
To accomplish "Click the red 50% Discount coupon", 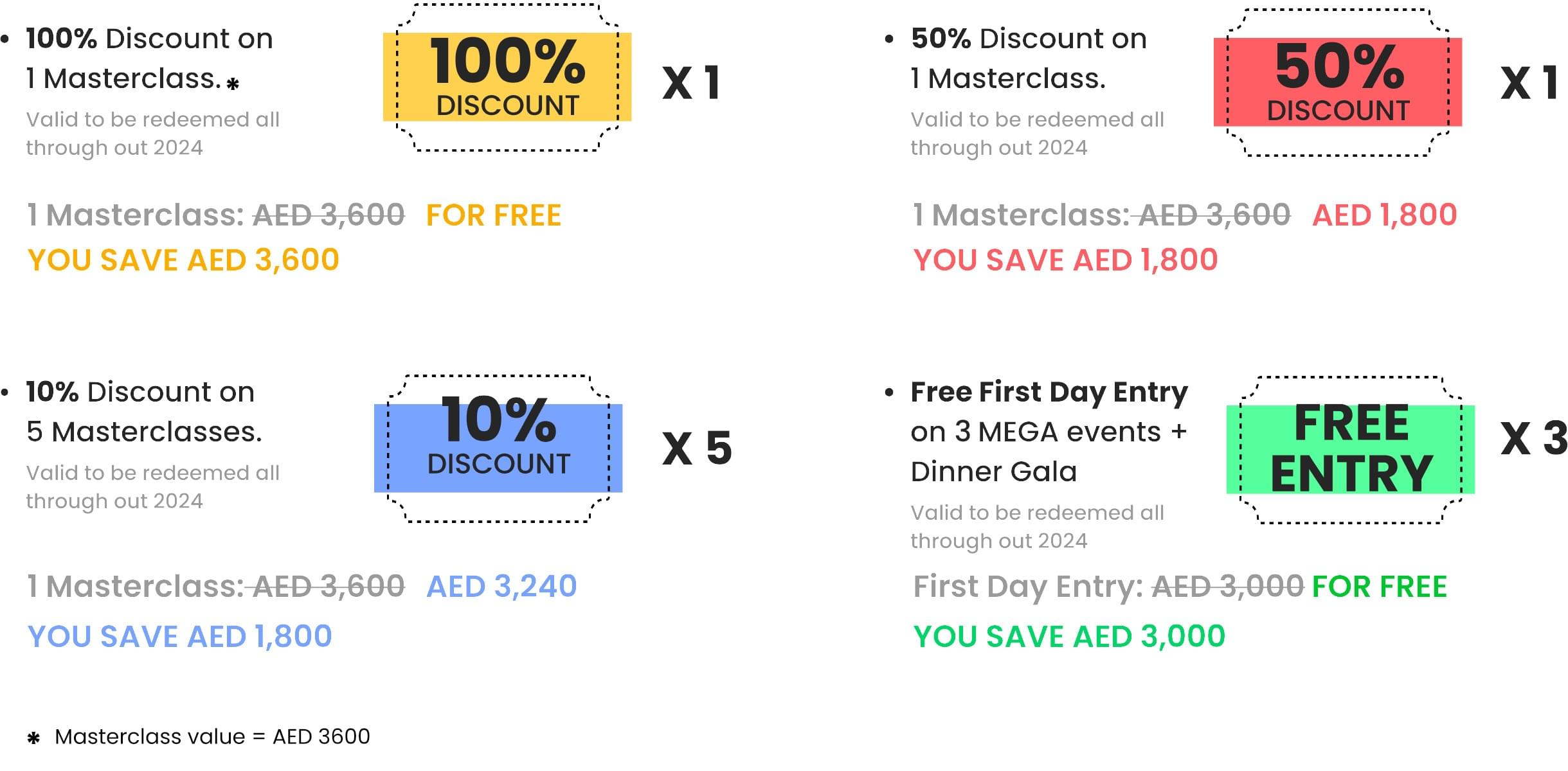I will coord(1337,82).
